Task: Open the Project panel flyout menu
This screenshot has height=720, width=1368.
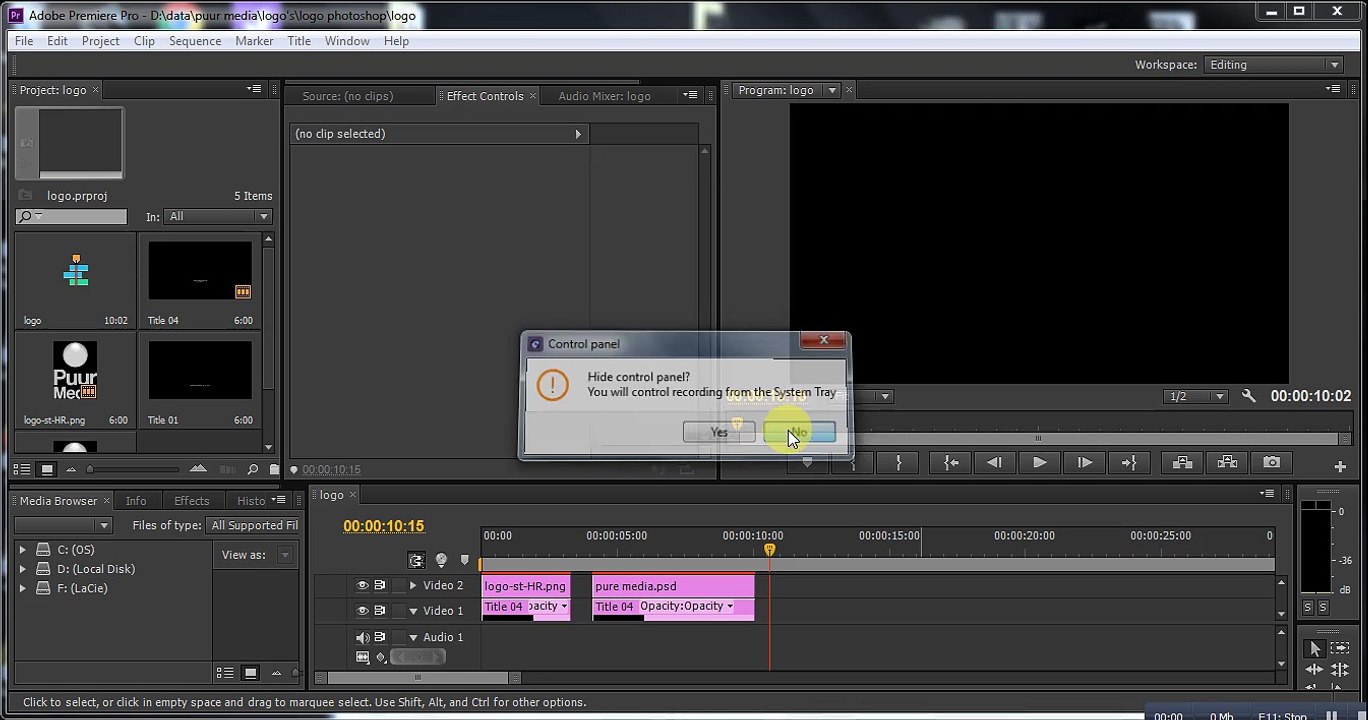Action: click(254, 89)
